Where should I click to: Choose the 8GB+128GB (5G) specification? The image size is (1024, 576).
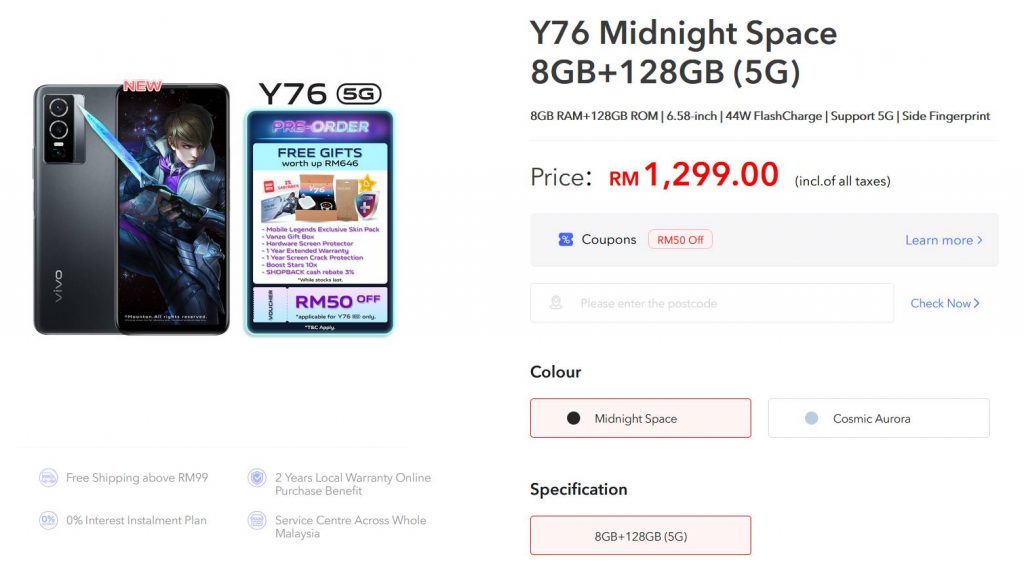pyautogui.click(x=641, y=536)
